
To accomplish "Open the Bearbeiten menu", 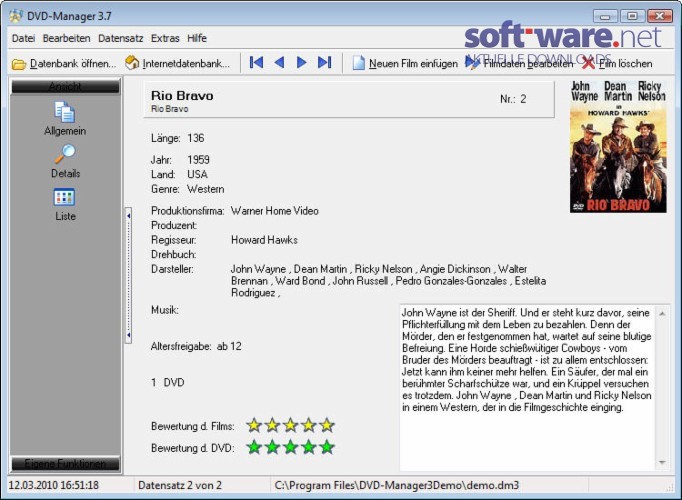I will coord(67,38).
